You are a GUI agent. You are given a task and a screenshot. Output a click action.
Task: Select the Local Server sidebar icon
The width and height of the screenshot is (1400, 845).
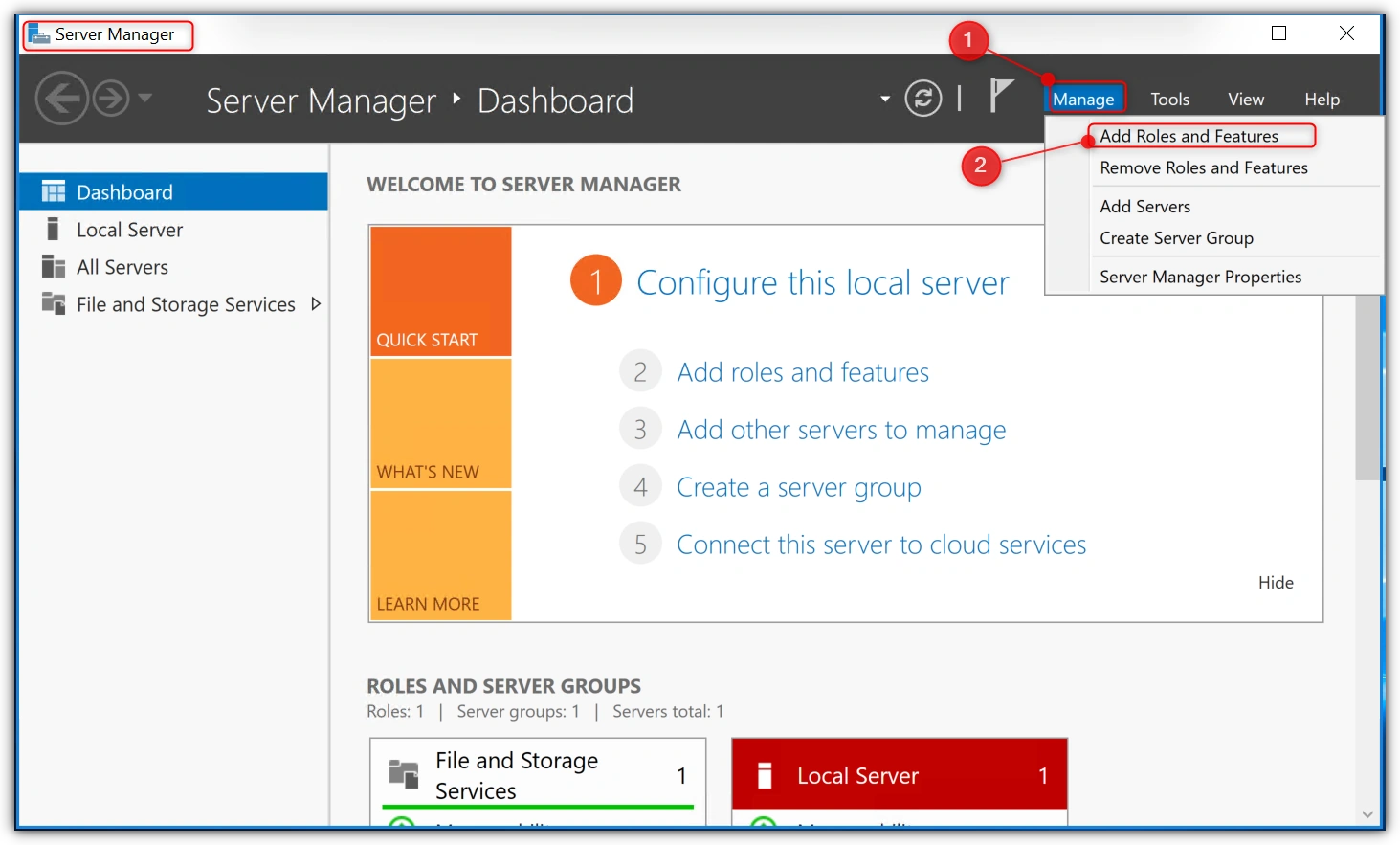(x=53, y=229)
